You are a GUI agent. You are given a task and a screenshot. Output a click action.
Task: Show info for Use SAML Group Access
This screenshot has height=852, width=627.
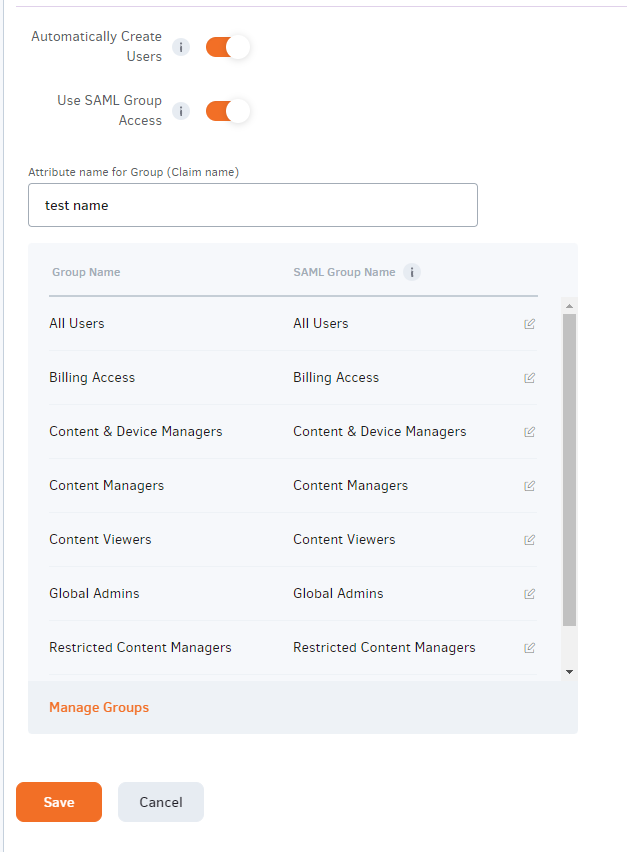point(181,111)
